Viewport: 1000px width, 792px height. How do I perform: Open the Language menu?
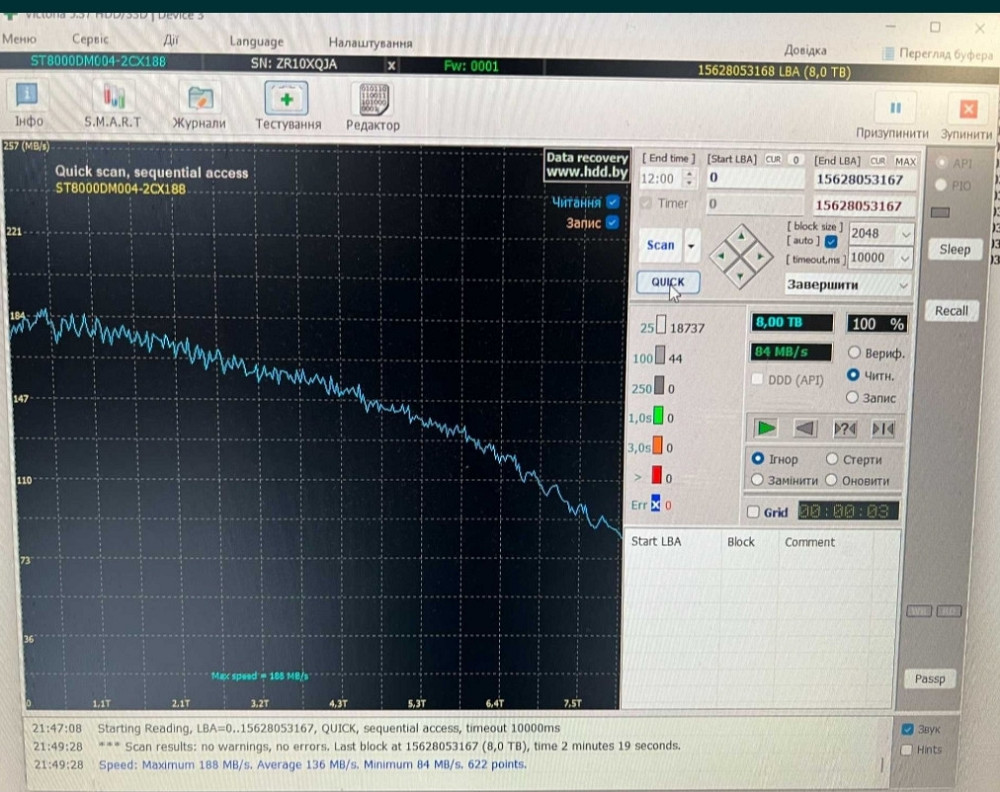pyautogui.click(x=256, y=41)
